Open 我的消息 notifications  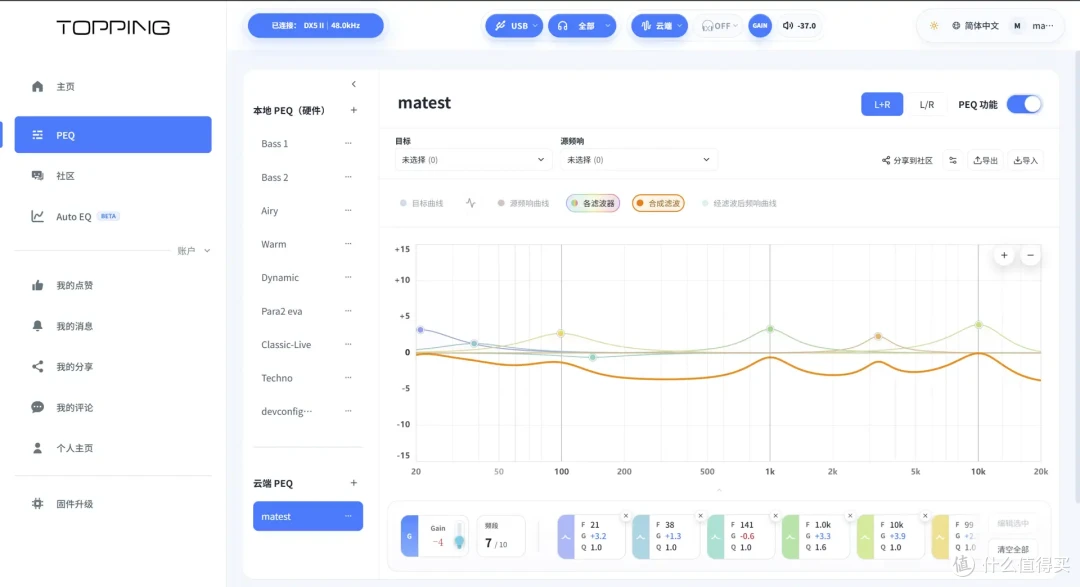[x=74, y=326]
